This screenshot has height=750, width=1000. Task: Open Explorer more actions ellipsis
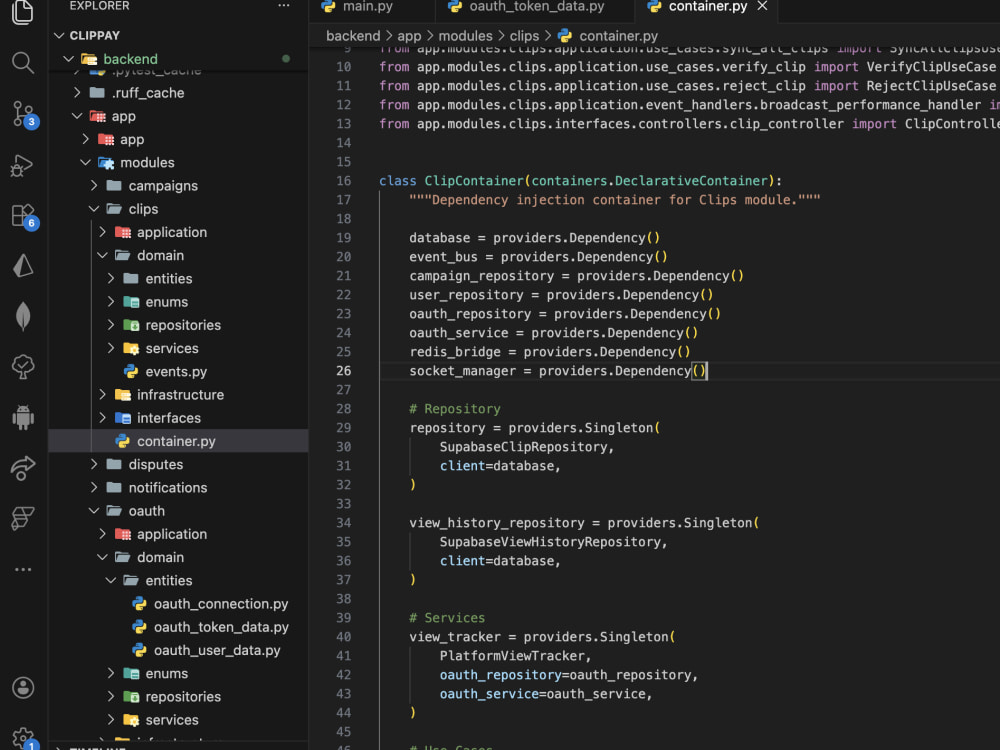pos(284,6)
